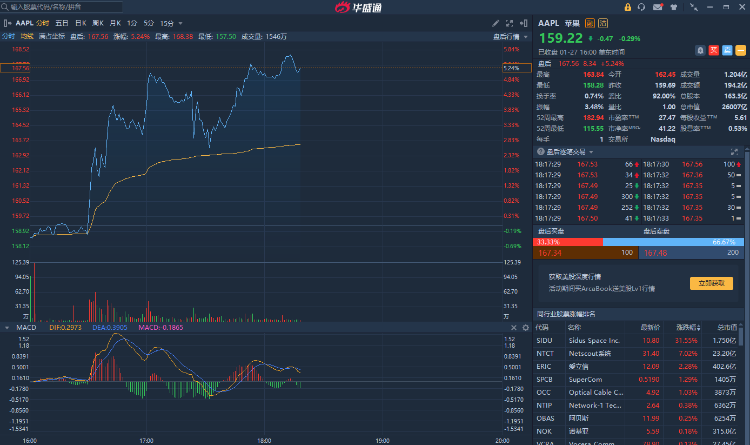The image size is (750, 445).
Task: Select the pencil drawing tool icon
Action: tap(497, 22)
